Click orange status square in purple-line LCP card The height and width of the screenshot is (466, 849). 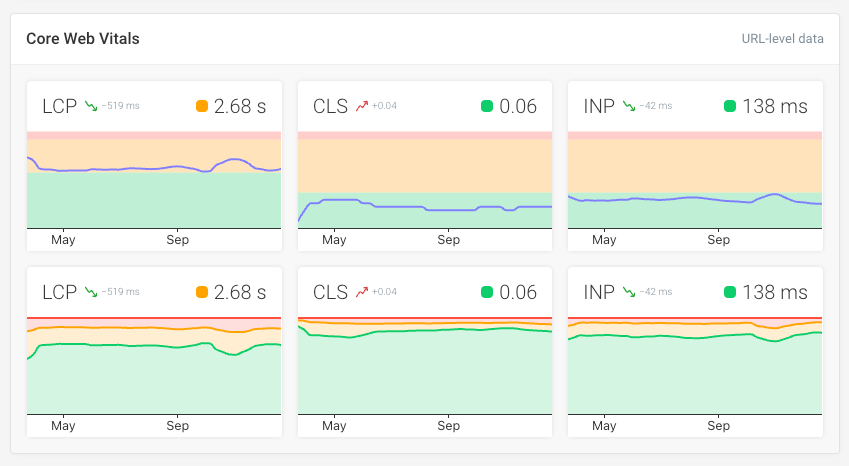point(202,106)
